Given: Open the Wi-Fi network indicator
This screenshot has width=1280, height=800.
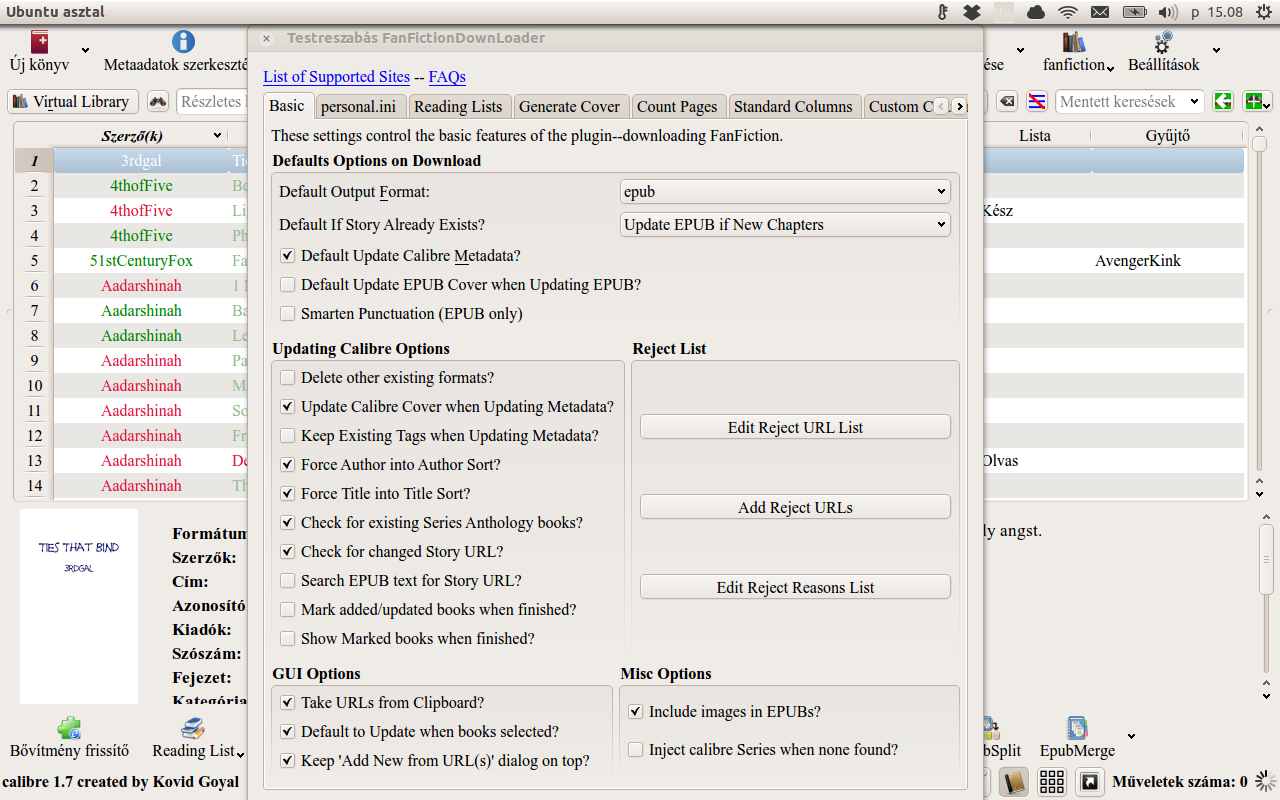Looking at the screenshot, I should point(1068,12).
